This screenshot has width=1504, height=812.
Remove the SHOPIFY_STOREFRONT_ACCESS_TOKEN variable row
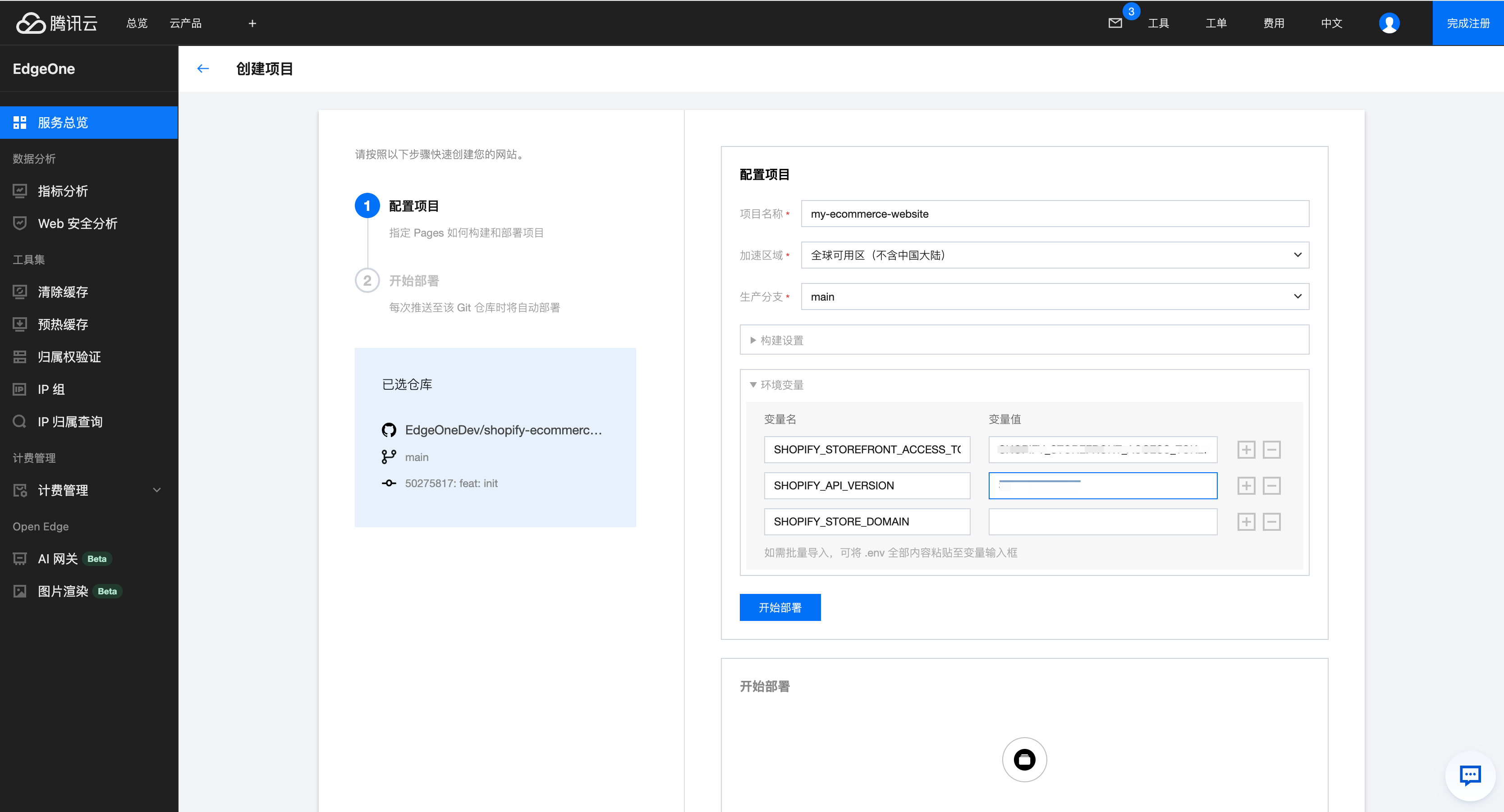click(x=1272, y=450)
